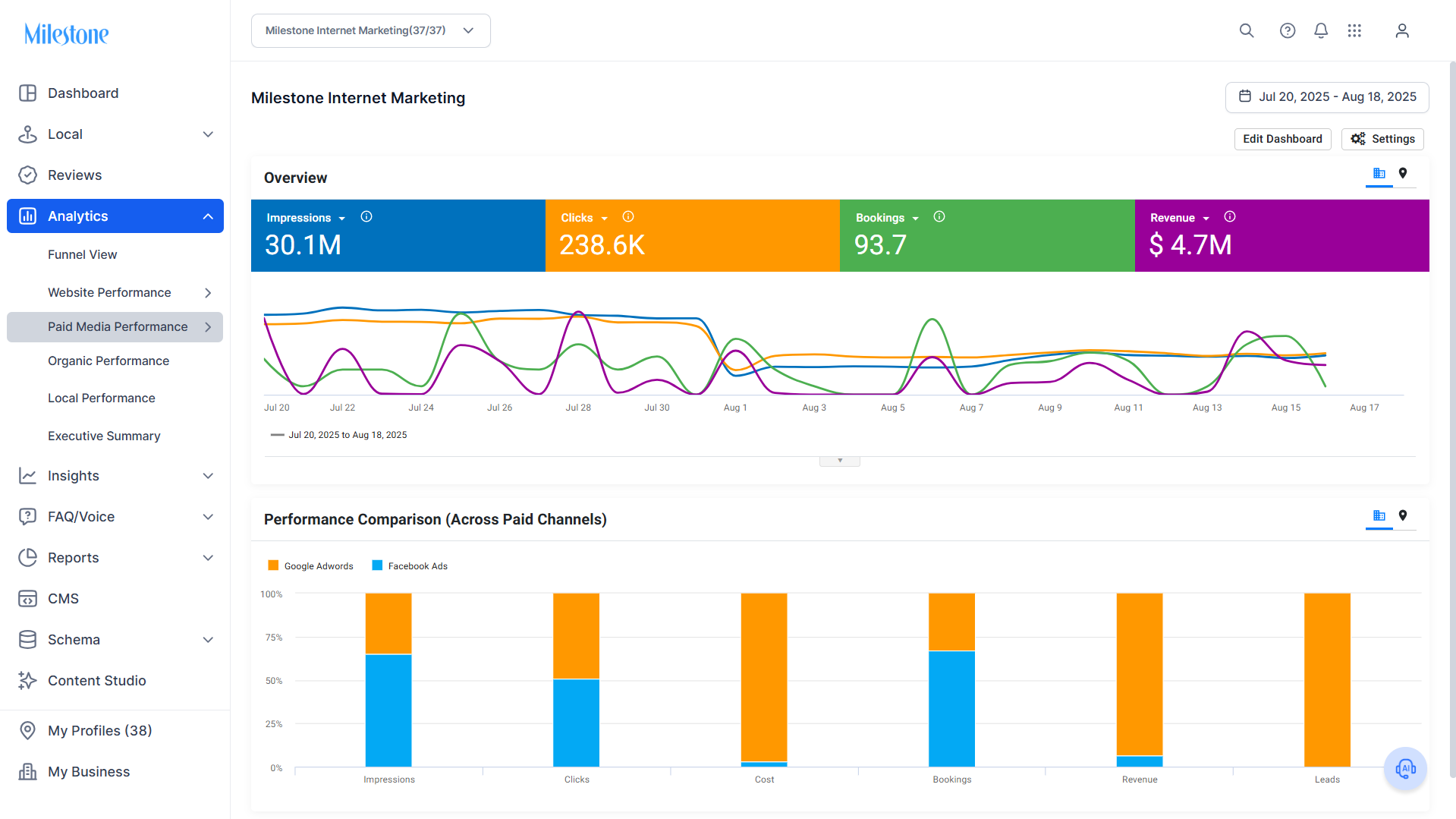Expand the Clicks metric dropdown arrow
Image resolution: width=1456 pixels, height=819 pixels.
605,219
